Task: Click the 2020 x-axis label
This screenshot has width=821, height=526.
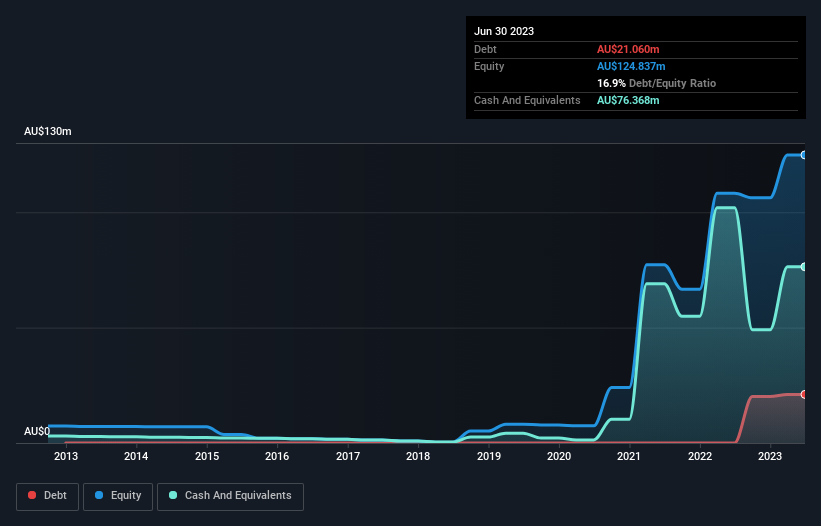Action: (x=559, y=456)
